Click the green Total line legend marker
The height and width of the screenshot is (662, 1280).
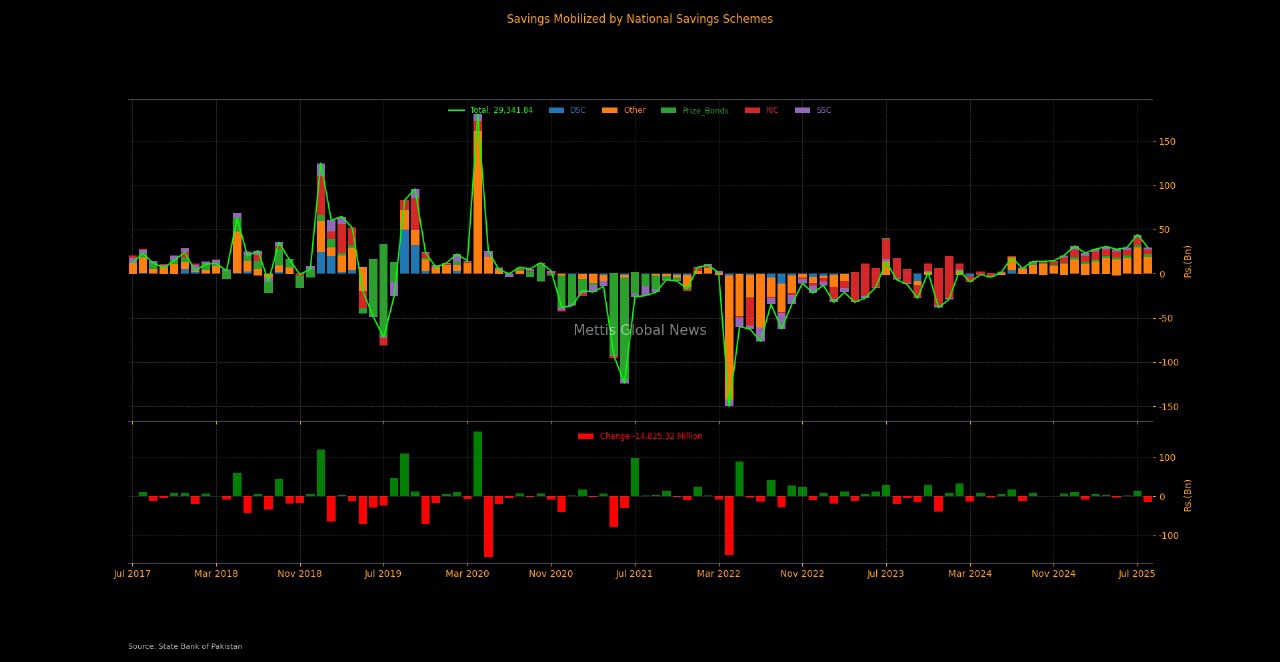tap(456, 110)
